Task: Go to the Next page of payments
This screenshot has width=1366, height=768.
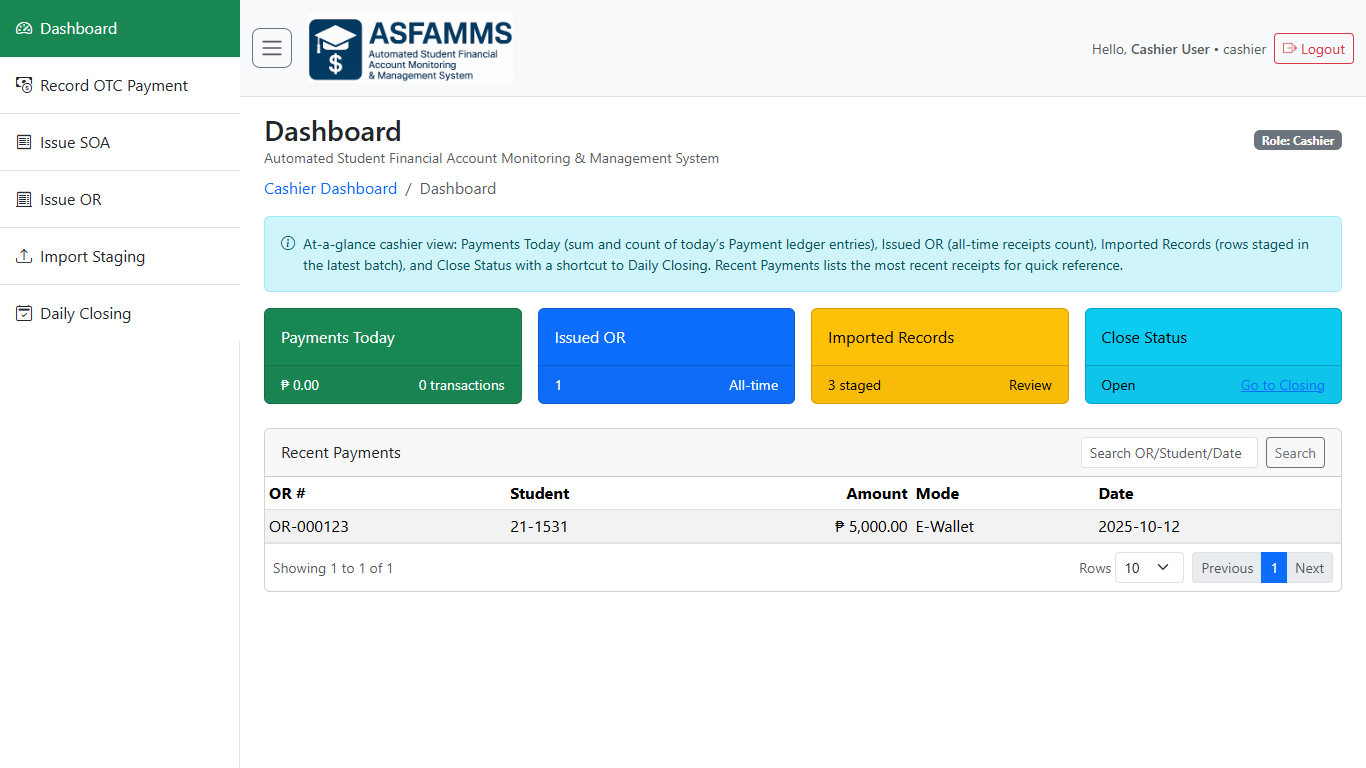Action: point(1309,568)
